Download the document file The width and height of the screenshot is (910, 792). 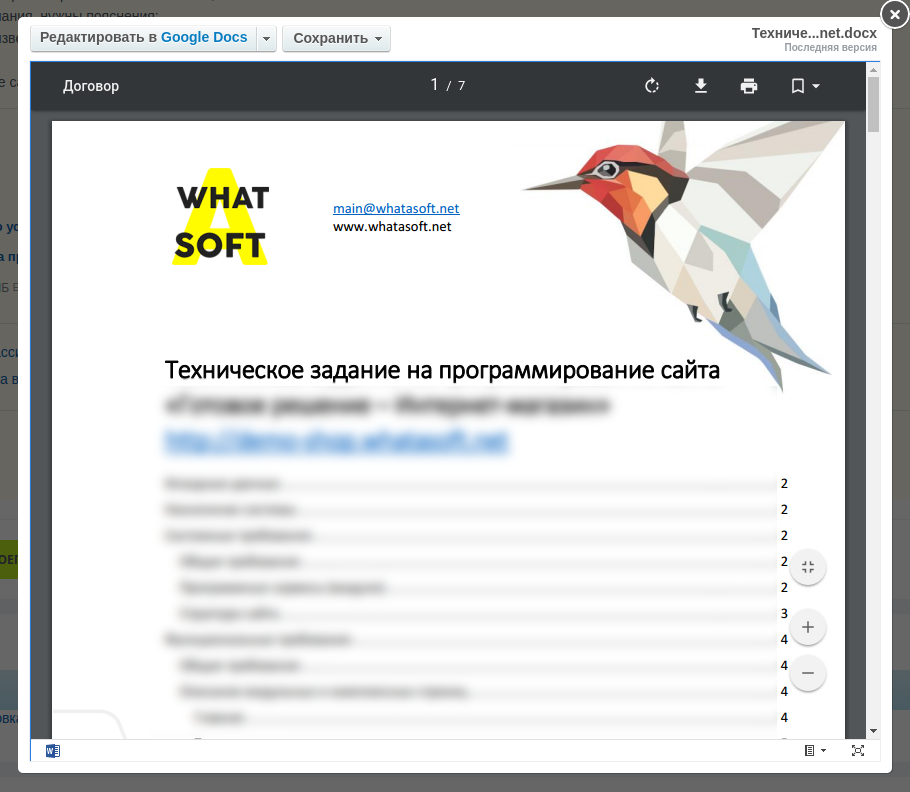coord(701,86)
